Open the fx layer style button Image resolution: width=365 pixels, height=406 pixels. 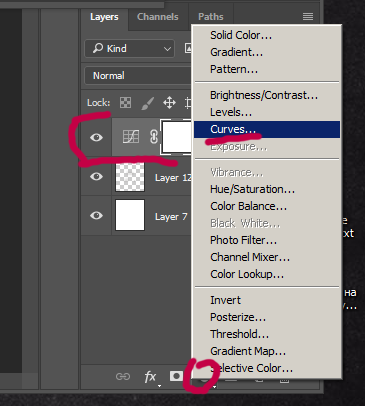pos(151,377)
